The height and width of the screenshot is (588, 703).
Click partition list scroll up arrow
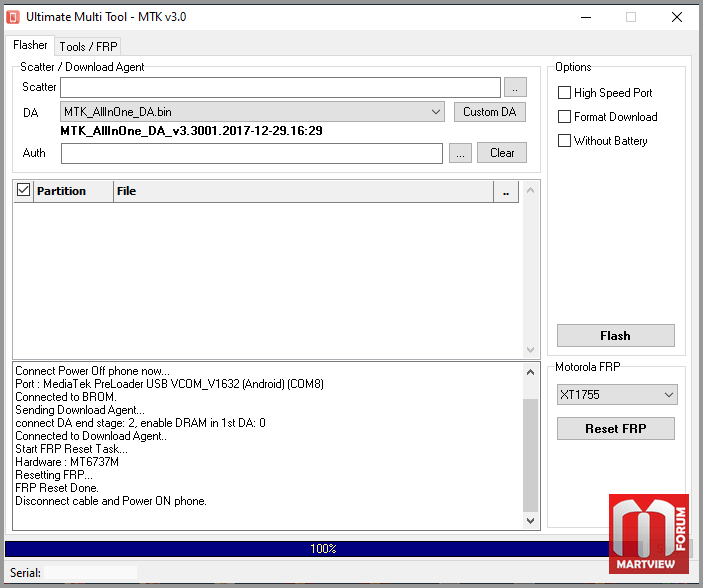click(x=530, y=191)
